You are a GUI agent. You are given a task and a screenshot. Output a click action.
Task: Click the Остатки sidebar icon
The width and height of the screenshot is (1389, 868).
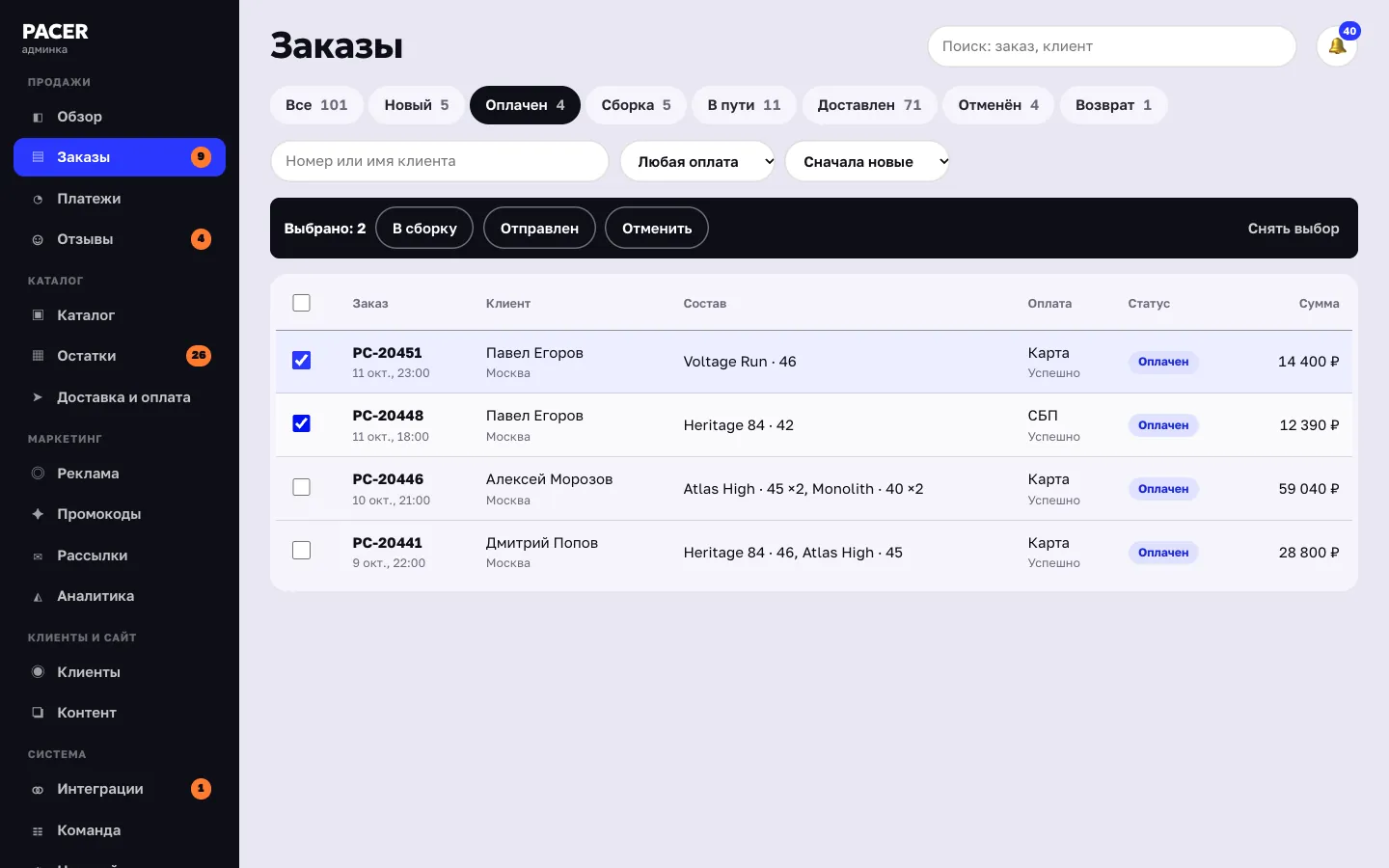pos(38,356)
